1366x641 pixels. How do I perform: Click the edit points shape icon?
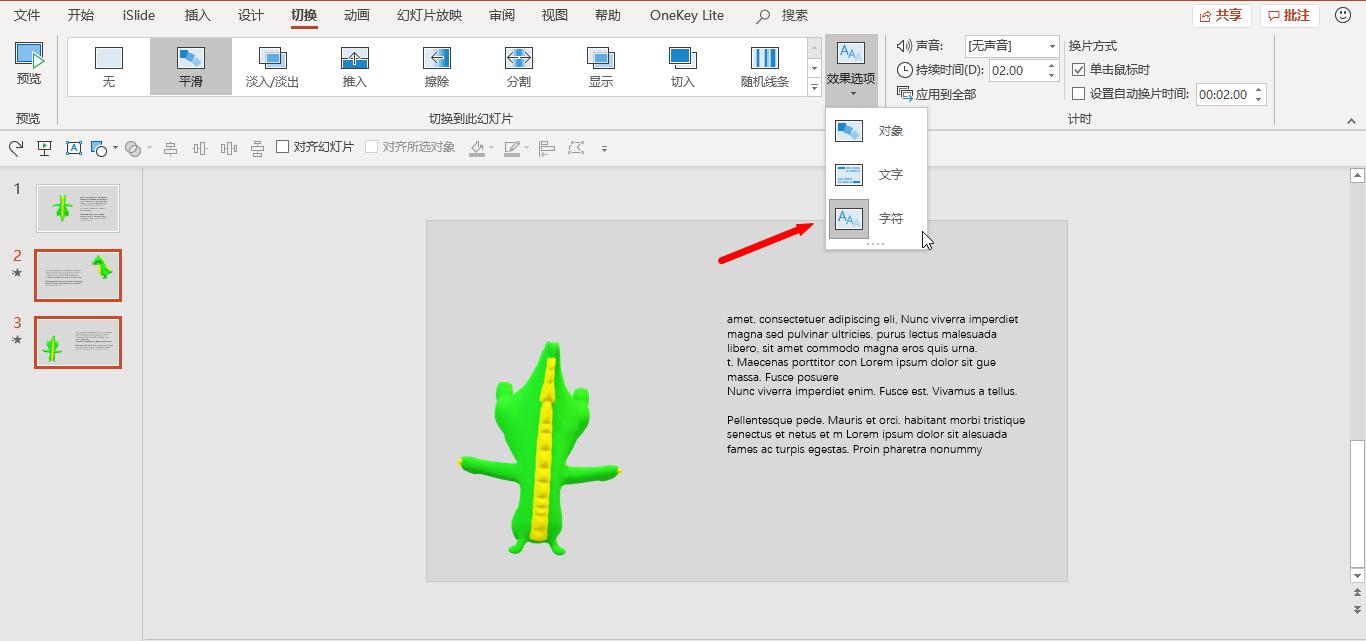click(x=576, y=148)
